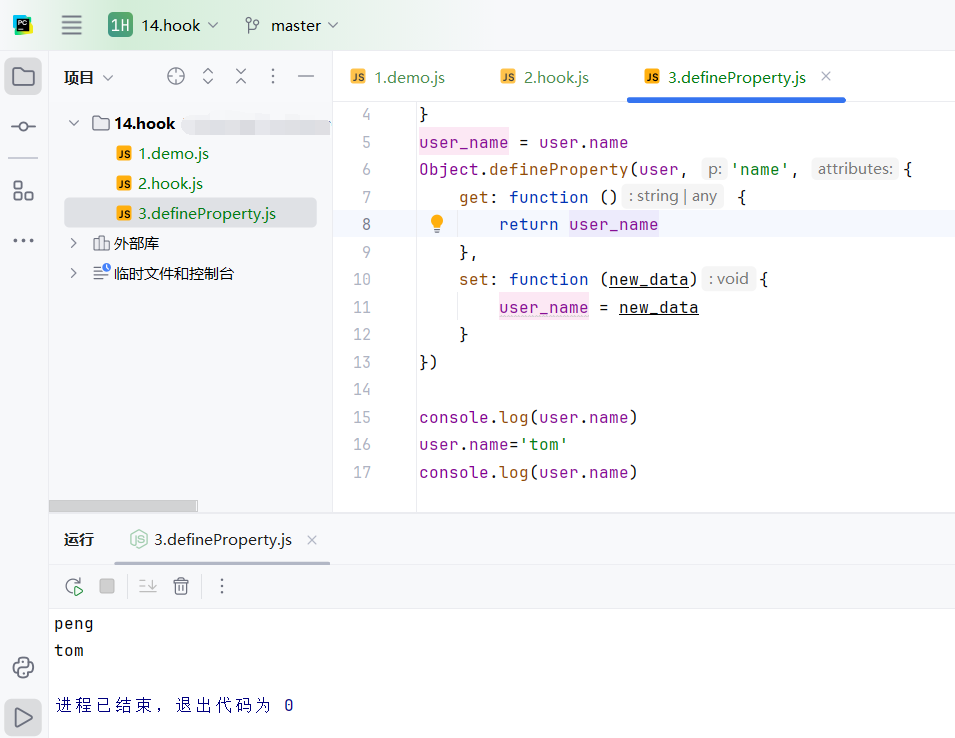The width and height of the screenshot is (955, 738).
Task: Click 'peng' in console output
Action: [74, 624]
